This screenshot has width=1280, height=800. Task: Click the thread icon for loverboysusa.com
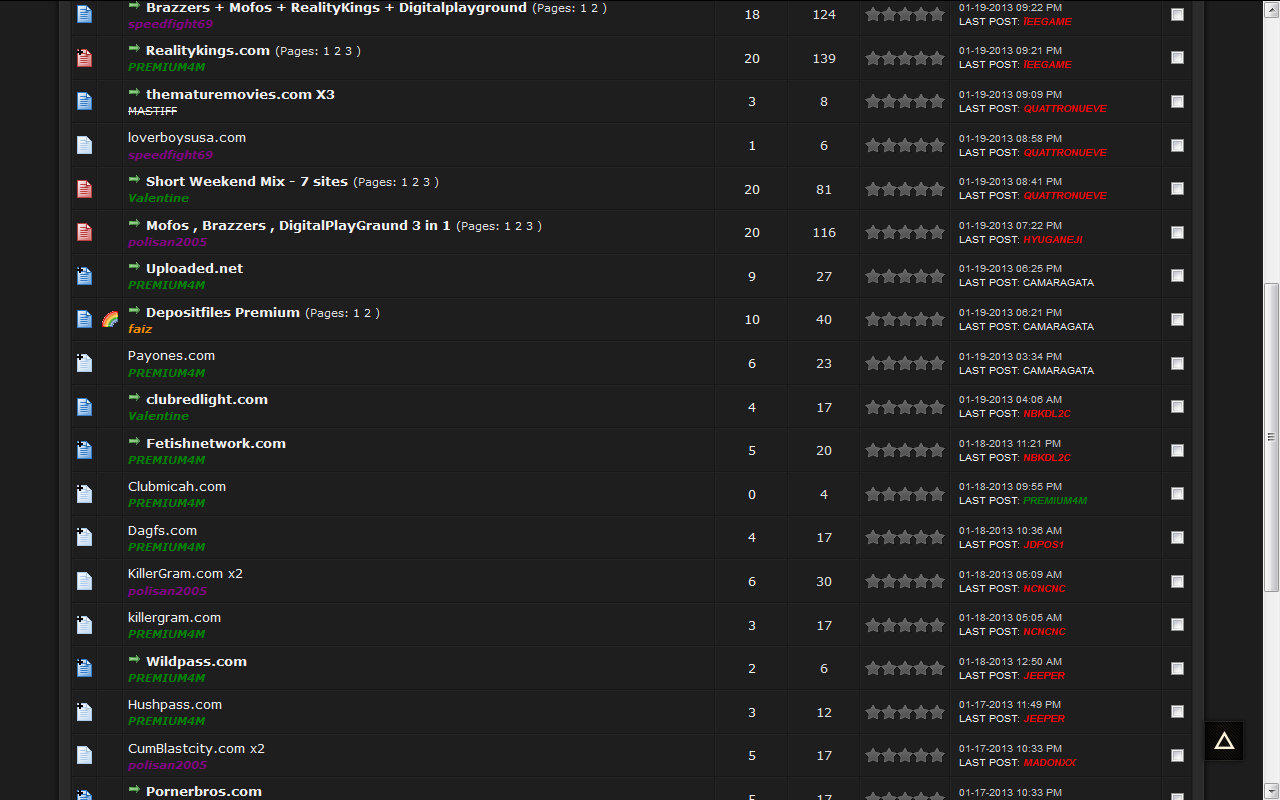[x=84, y=145]
